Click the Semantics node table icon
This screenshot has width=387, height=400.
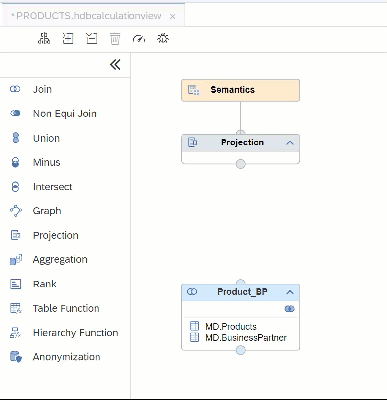click(x=194, y=90)
